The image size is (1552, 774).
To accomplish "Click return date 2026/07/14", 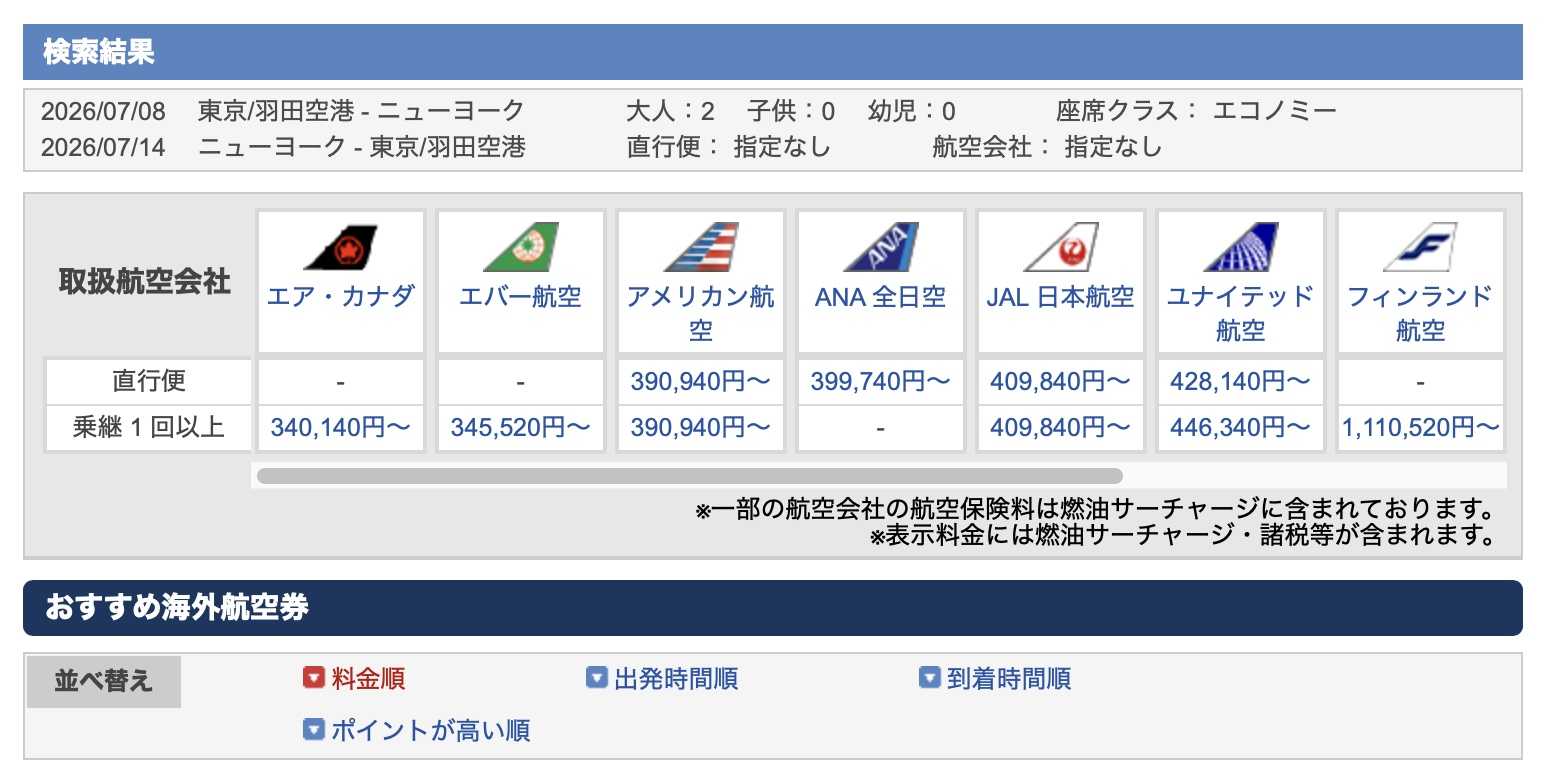I will click(x=104, y=147).
